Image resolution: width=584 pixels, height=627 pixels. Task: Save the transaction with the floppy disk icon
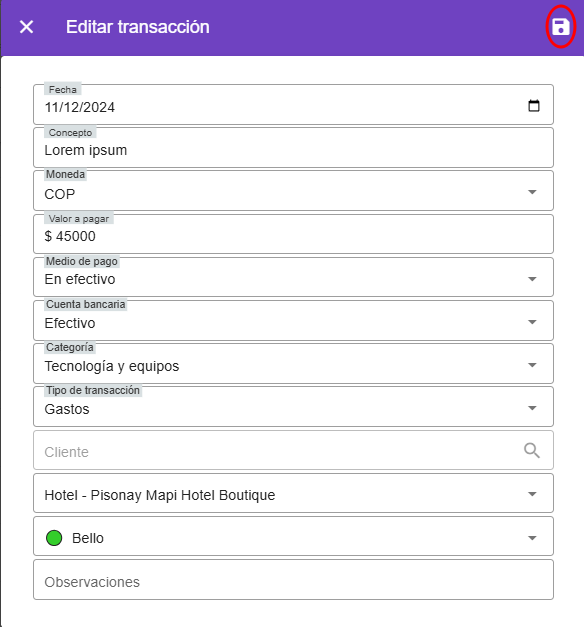pyautogui.click(x=560, y=27)
